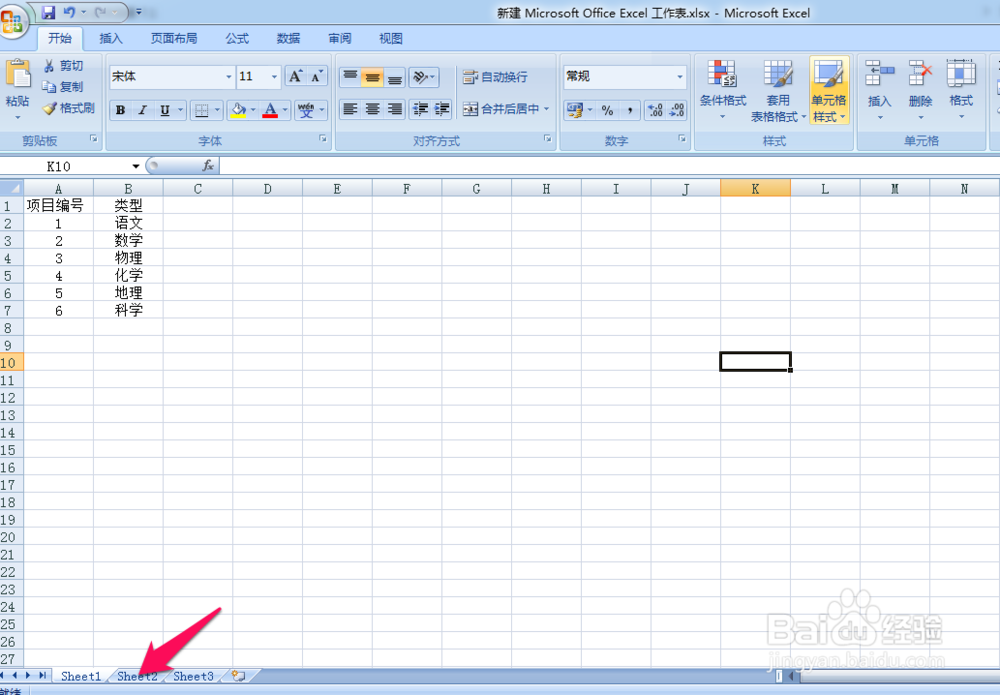Click Delete cells (删除) icon
The height and width of the screenshot is (695, 1000).
[x=920, y=75]
